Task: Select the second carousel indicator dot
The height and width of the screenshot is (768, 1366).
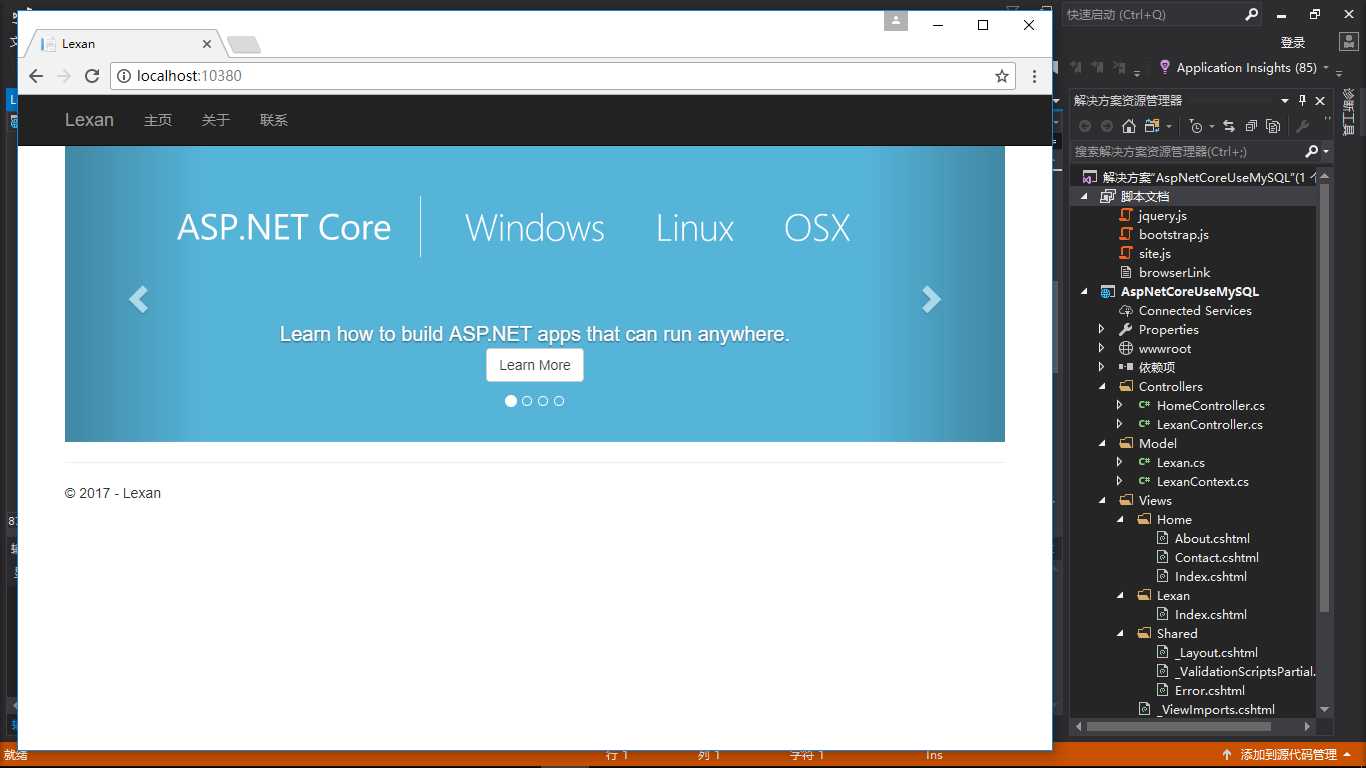Action: coord(527,401)
